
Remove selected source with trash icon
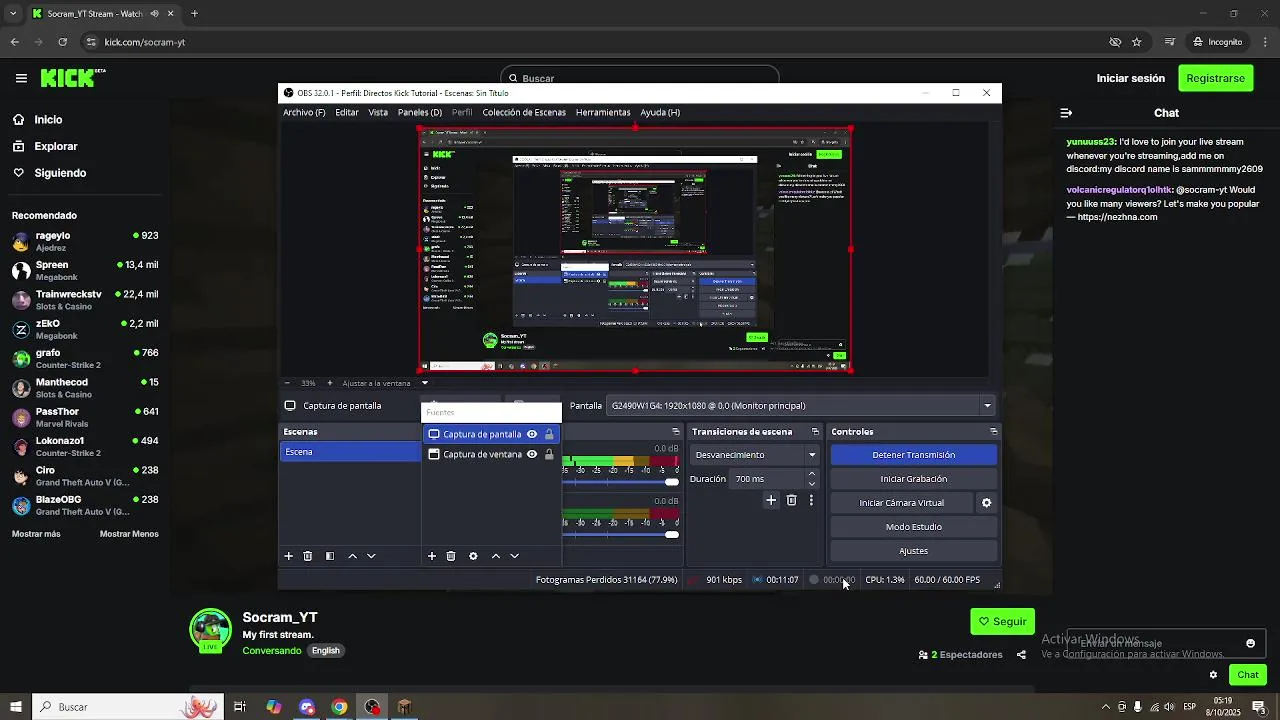point(451,556)
